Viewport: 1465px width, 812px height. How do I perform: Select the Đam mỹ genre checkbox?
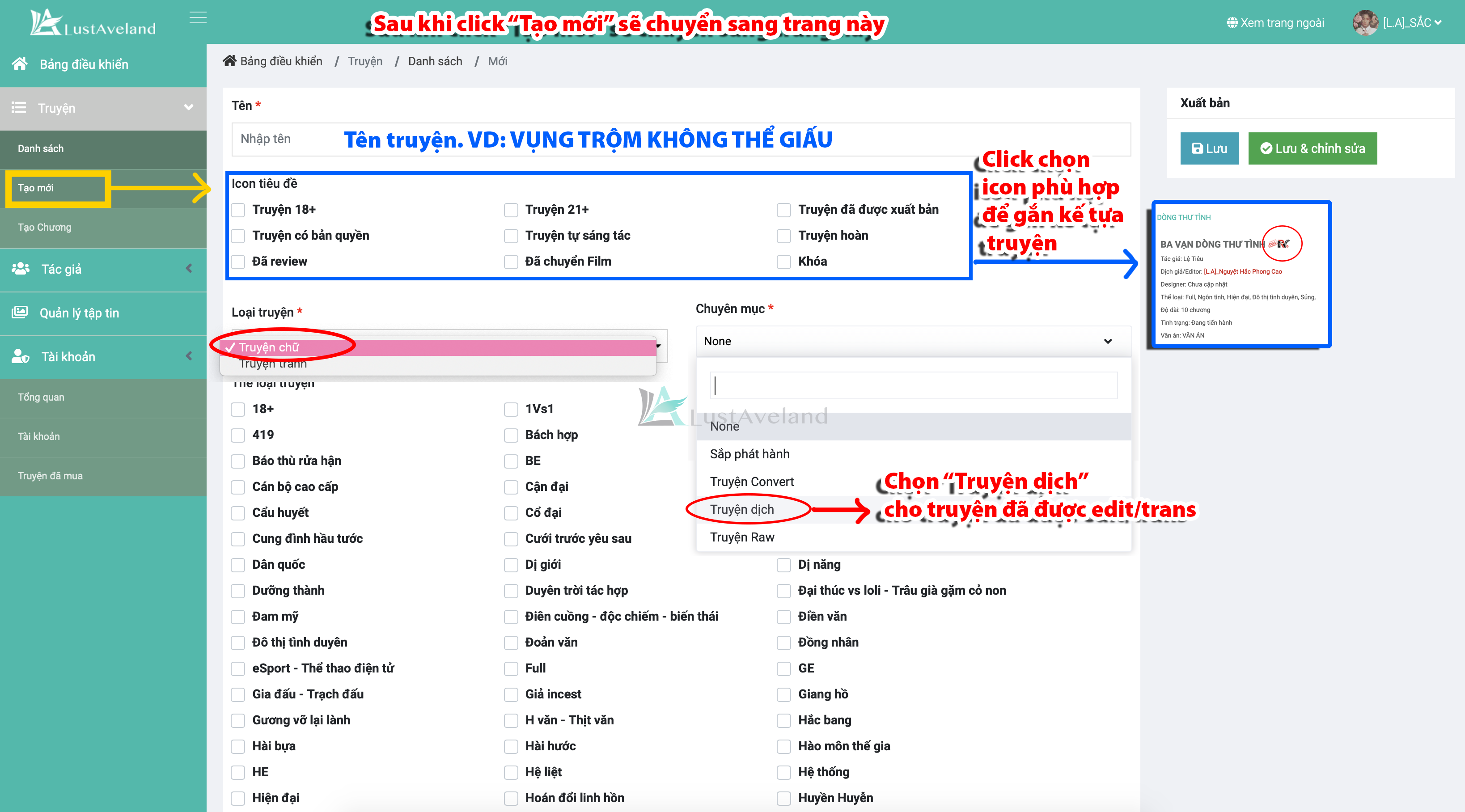coord(238,617)
